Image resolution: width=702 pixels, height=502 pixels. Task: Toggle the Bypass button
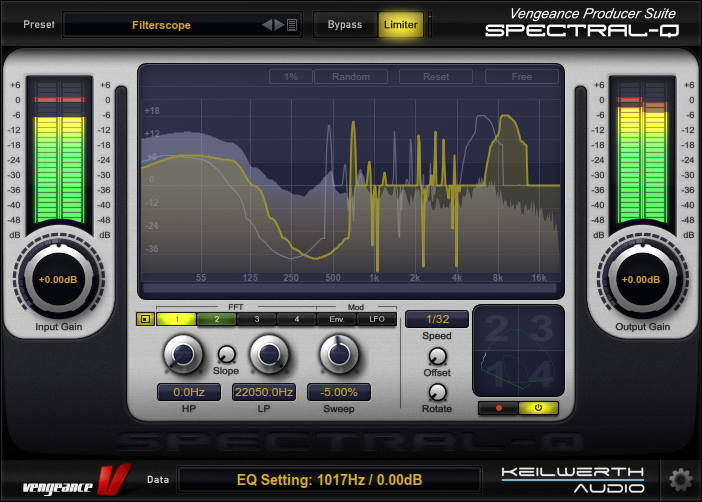point(345,25)
